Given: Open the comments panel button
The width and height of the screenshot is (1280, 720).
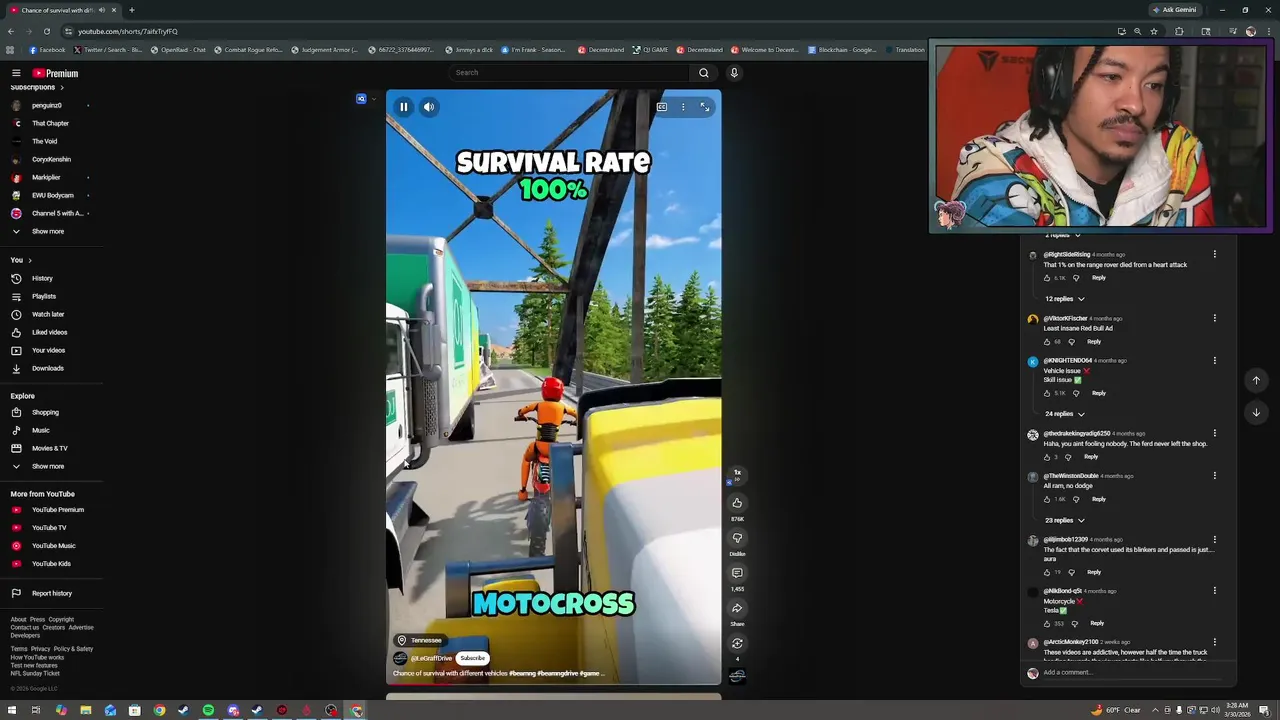Looking at the screenshot, I should click(x=737, y=573).
